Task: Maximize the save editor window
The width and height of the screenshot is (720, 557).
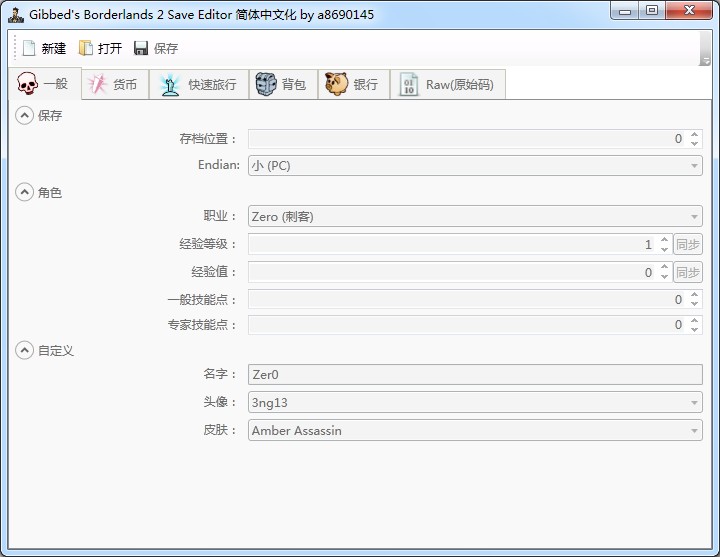Action: pyautogui.click(x=652, y=10)
